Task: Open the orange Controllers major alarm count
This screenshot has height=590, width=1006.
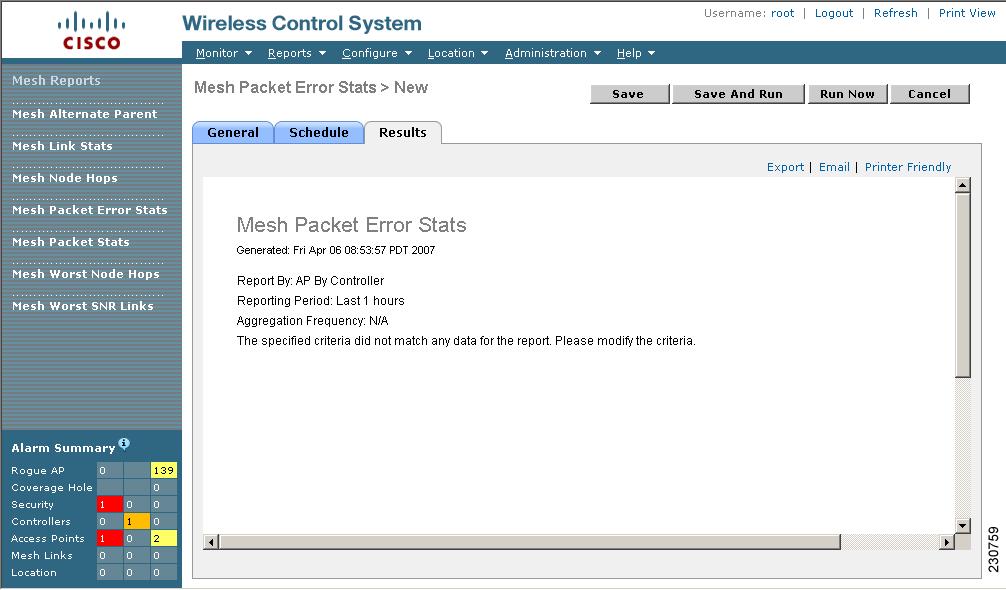Action: coord(137,521)
